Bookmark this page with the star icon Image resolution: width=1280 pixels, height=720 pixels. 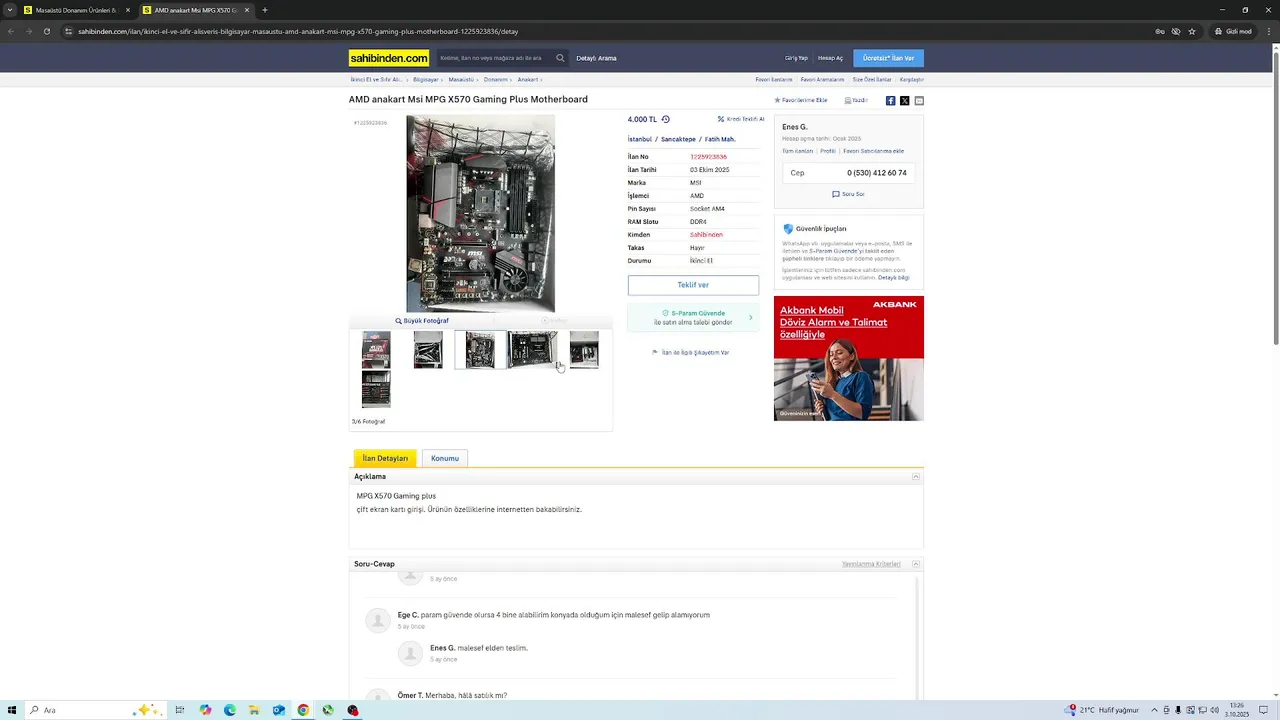coord(1192,31)
